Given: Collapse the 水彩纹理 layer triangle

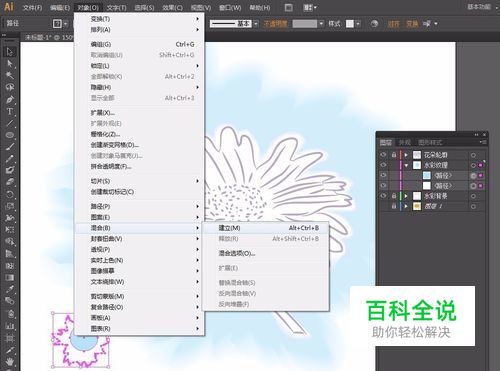Looking at the screenshot, I should click(406, 165).
